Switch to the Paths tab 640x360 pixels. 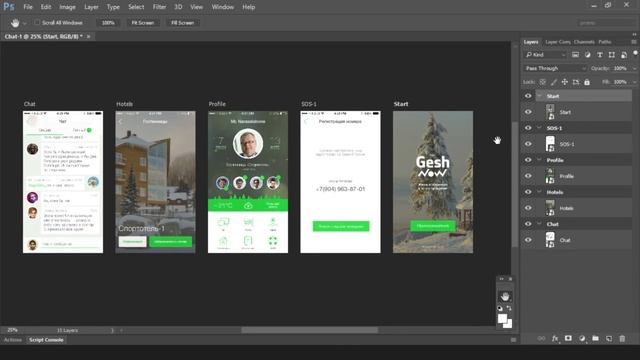tap(604, 42)
